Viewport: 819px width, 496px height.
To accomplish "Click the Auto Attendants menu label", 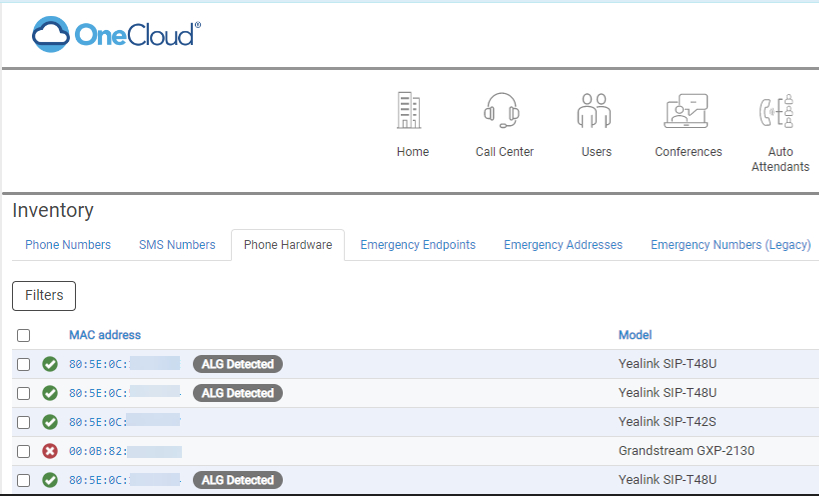I will 780,159.
